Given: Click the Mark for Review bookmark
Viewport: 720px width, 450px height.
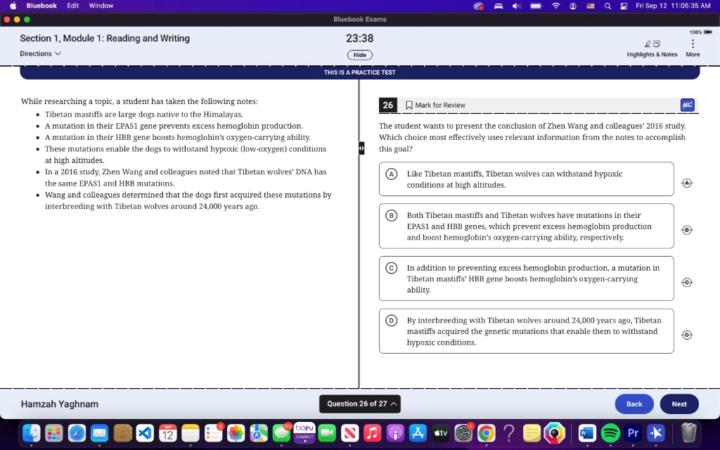Looking at the screenshot, I should tap(435, 105).
